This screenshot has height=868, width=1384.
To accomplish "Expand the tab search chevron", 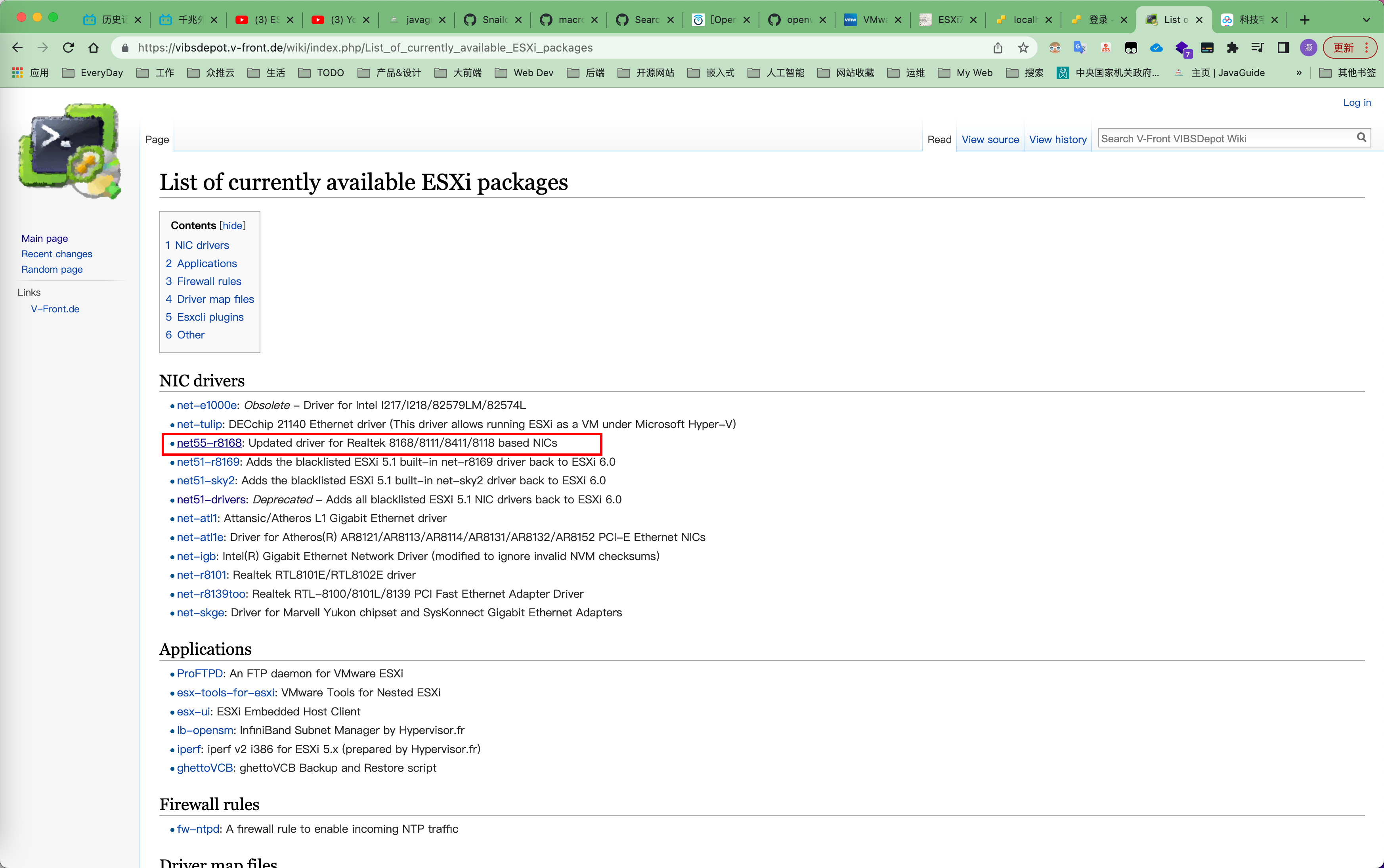I will 1366,19.
